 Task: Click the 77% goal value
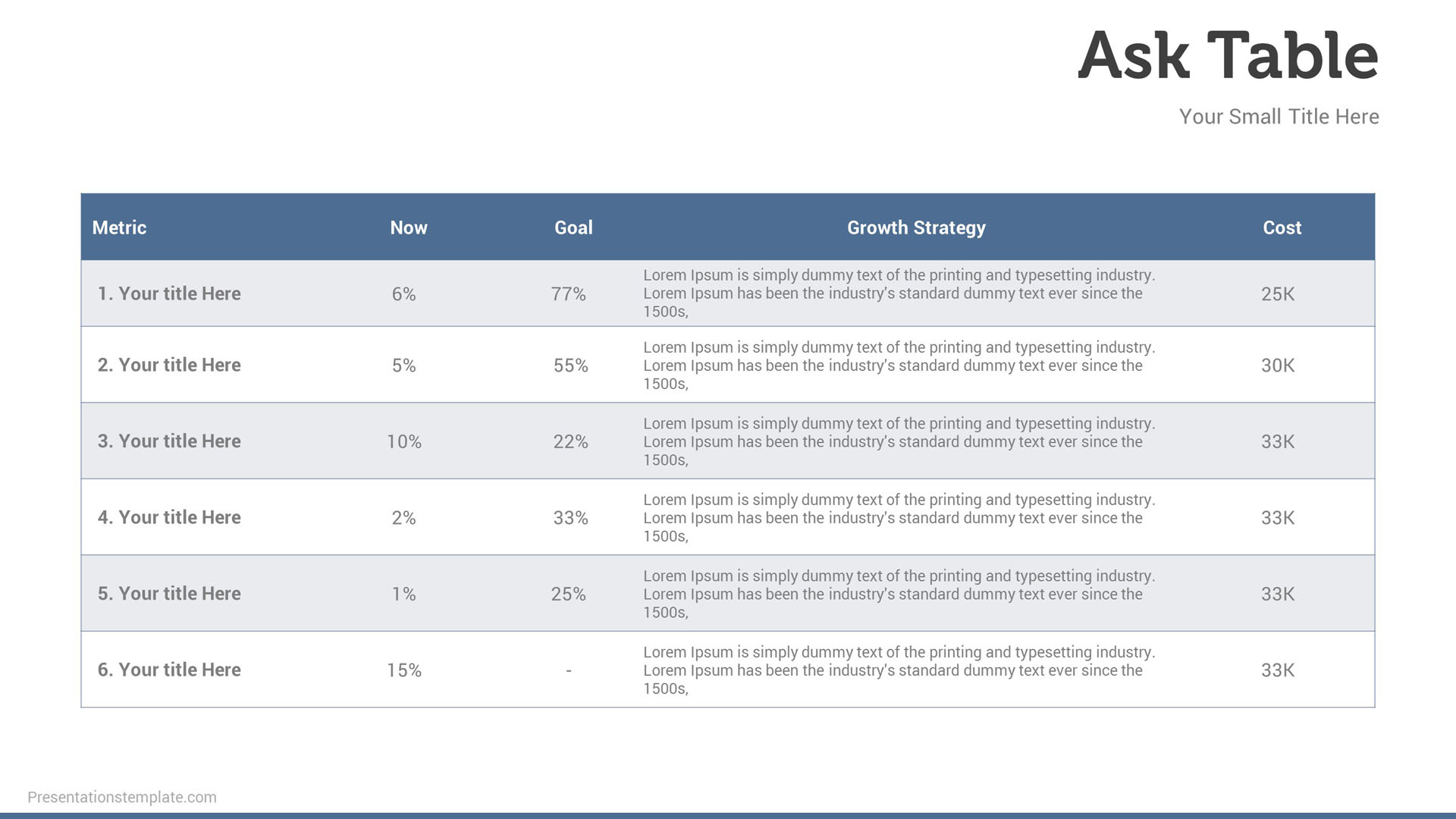coord(568,294)
